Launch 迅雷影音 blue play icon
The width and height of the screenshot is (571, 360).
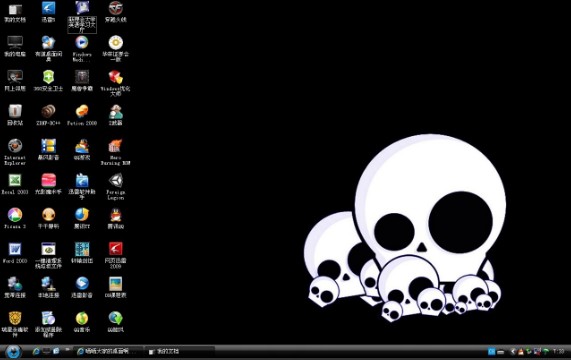[82, 287]
